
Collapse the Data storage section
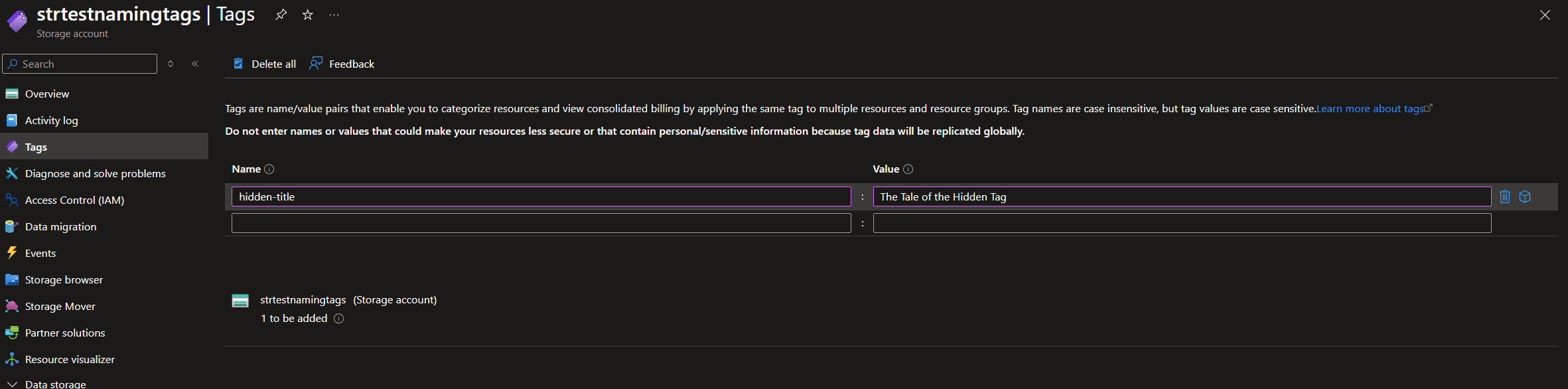12,384
